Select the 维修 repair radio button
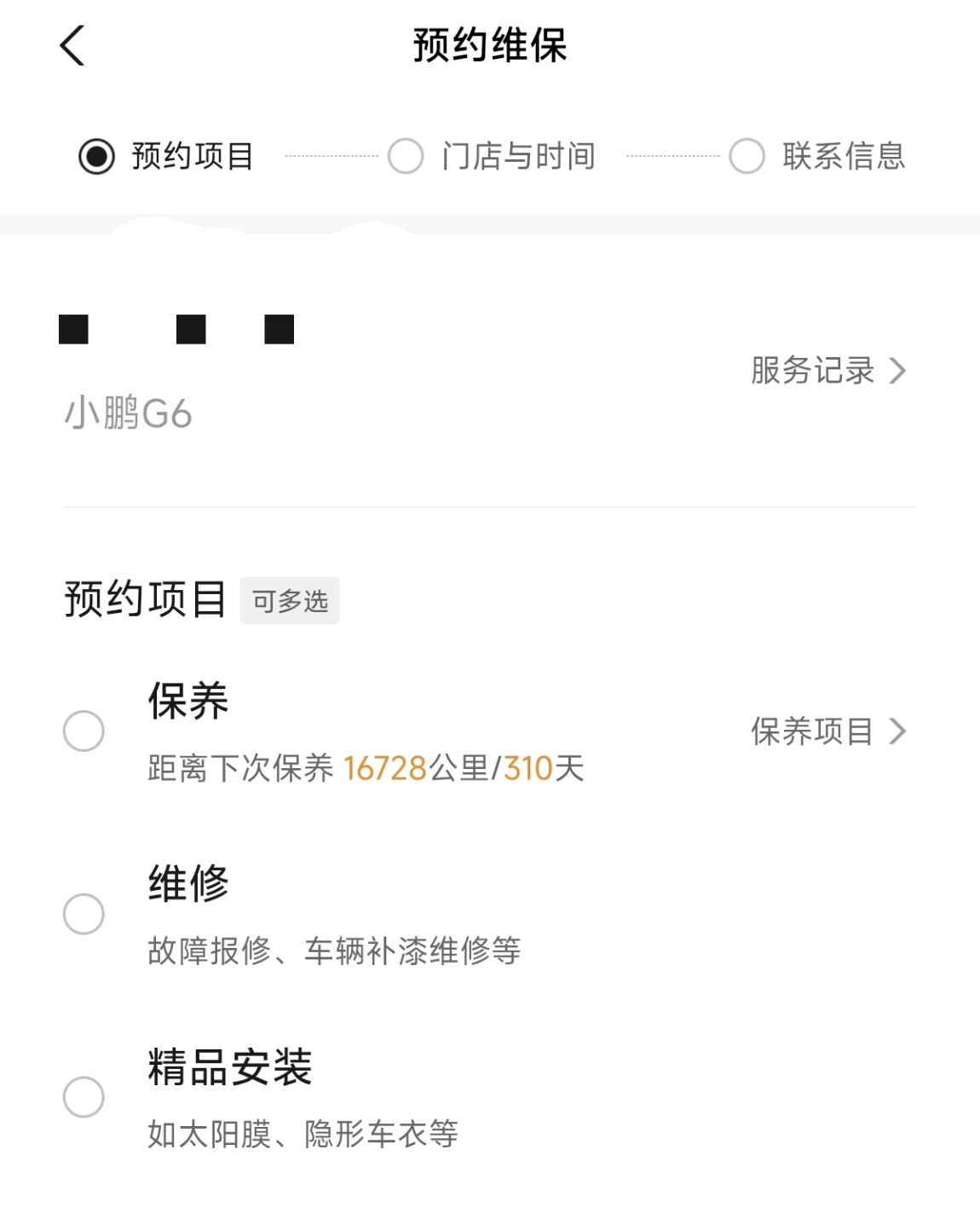980x1225 pixels. coord(84,914)
